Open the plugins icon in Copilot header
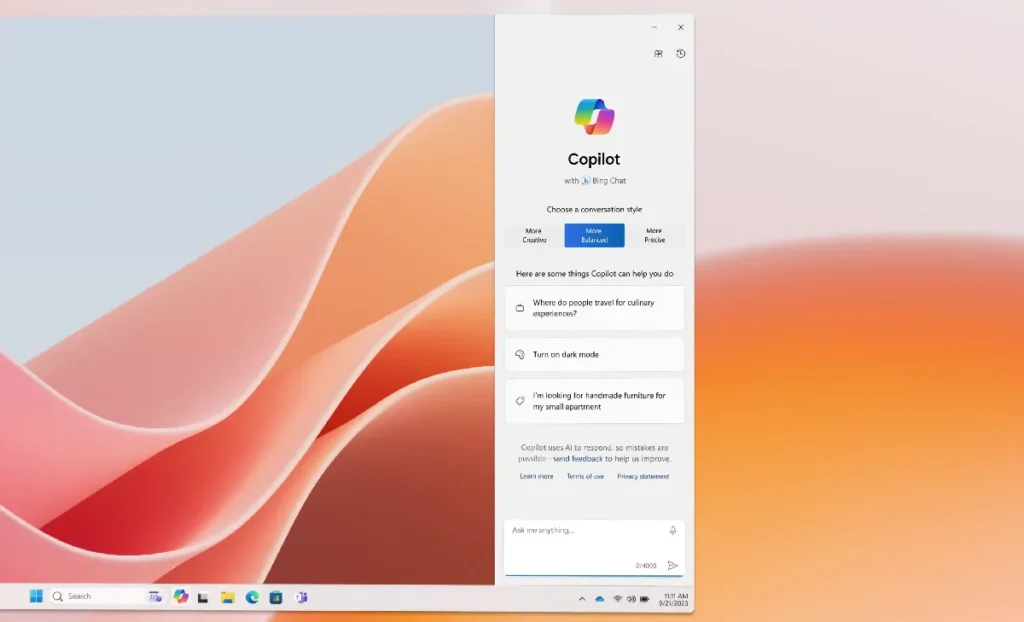Image resolution: width=1024 pixels, height=622 pixels. point(658,54)
